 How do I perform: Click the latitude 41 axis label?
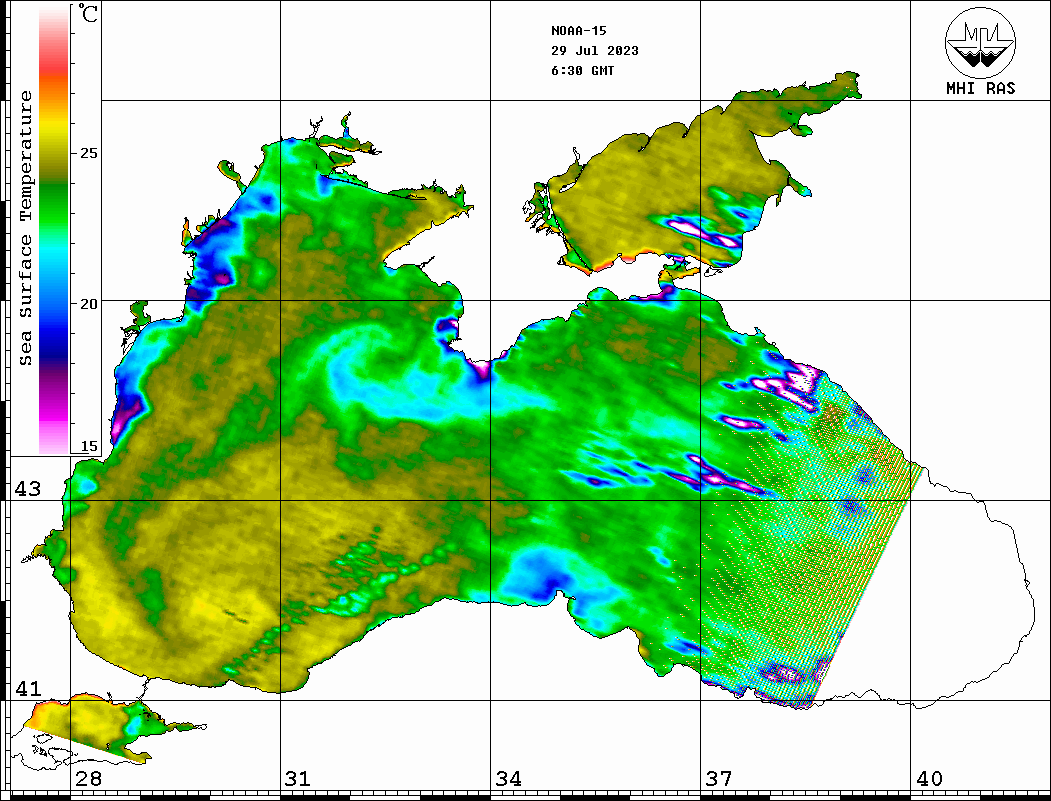tap(28, 689)
